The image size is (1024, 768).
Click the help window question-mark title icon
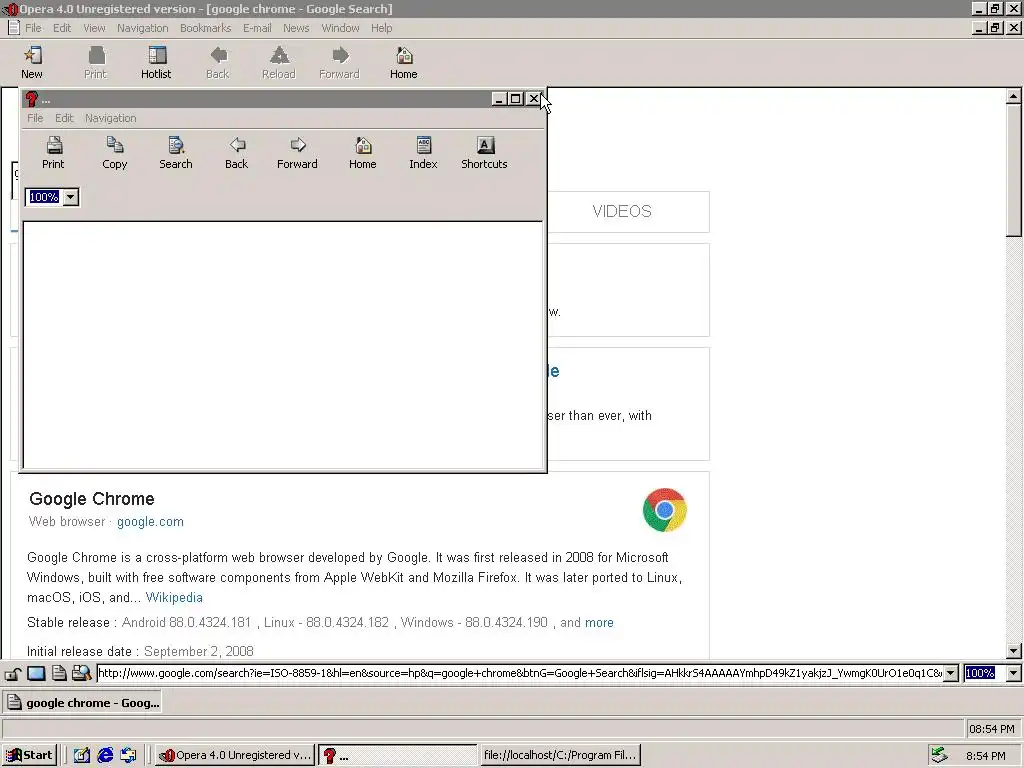pos(31,99)
